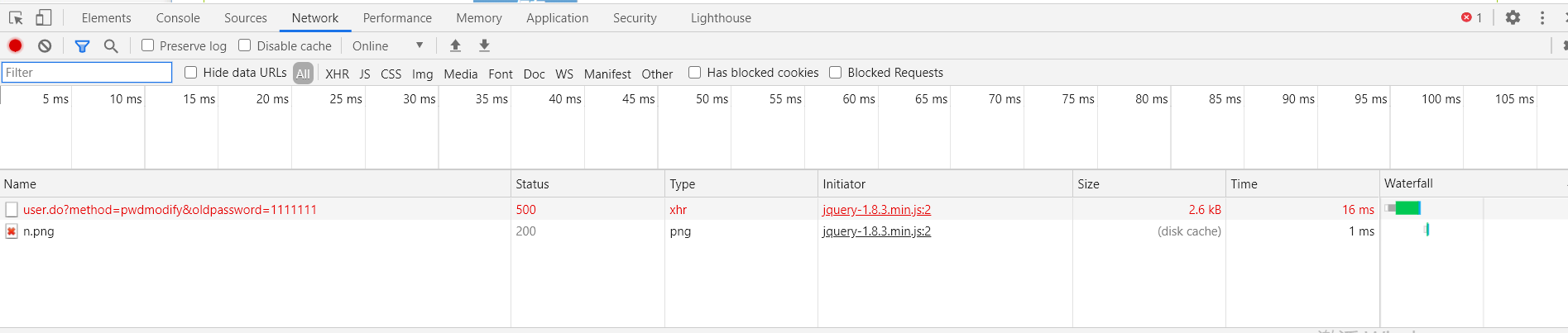Screen dimensions: 1568x333
Task: Switch to the Console tab
Action: click(x=178, y=17)
